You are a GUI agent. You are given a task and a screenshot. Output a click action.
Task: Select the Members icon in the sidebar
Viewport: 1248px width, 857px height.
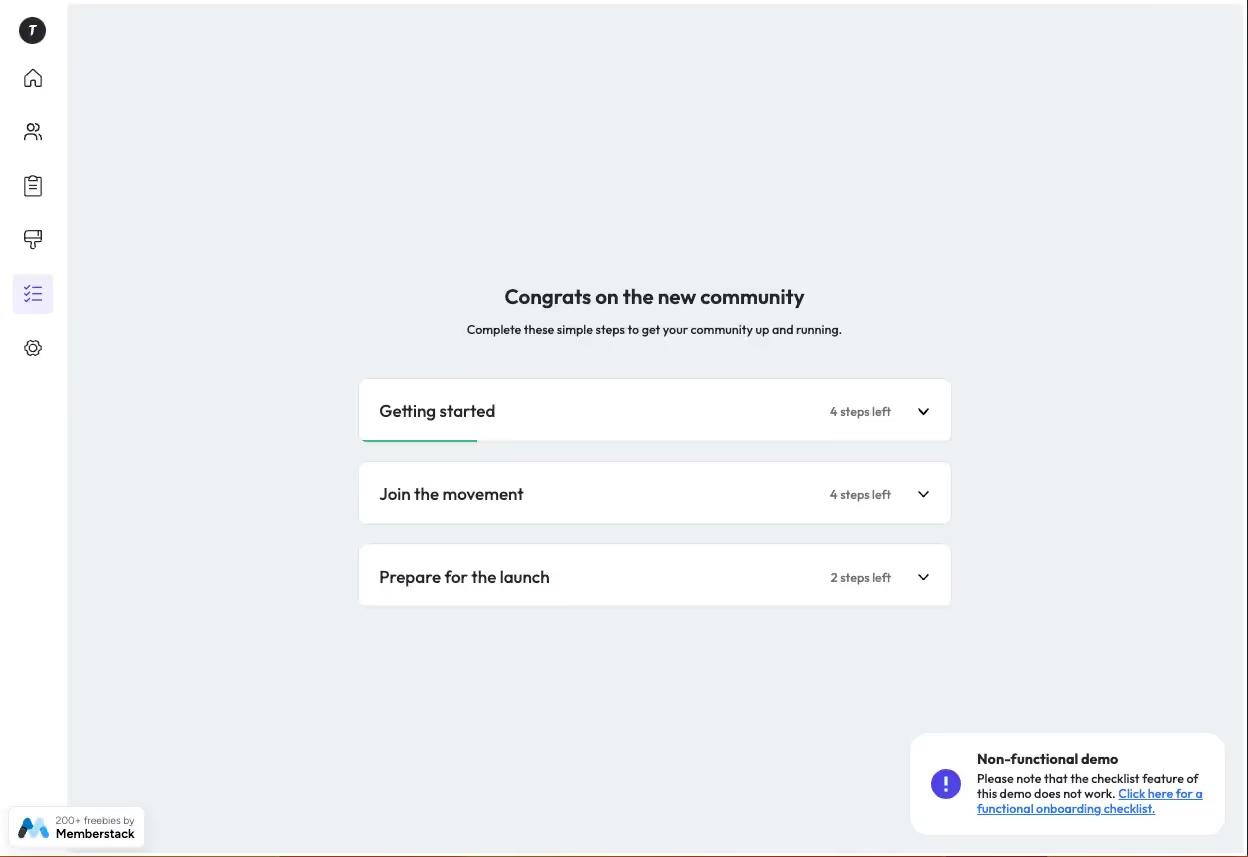click(x=32, y=131)
